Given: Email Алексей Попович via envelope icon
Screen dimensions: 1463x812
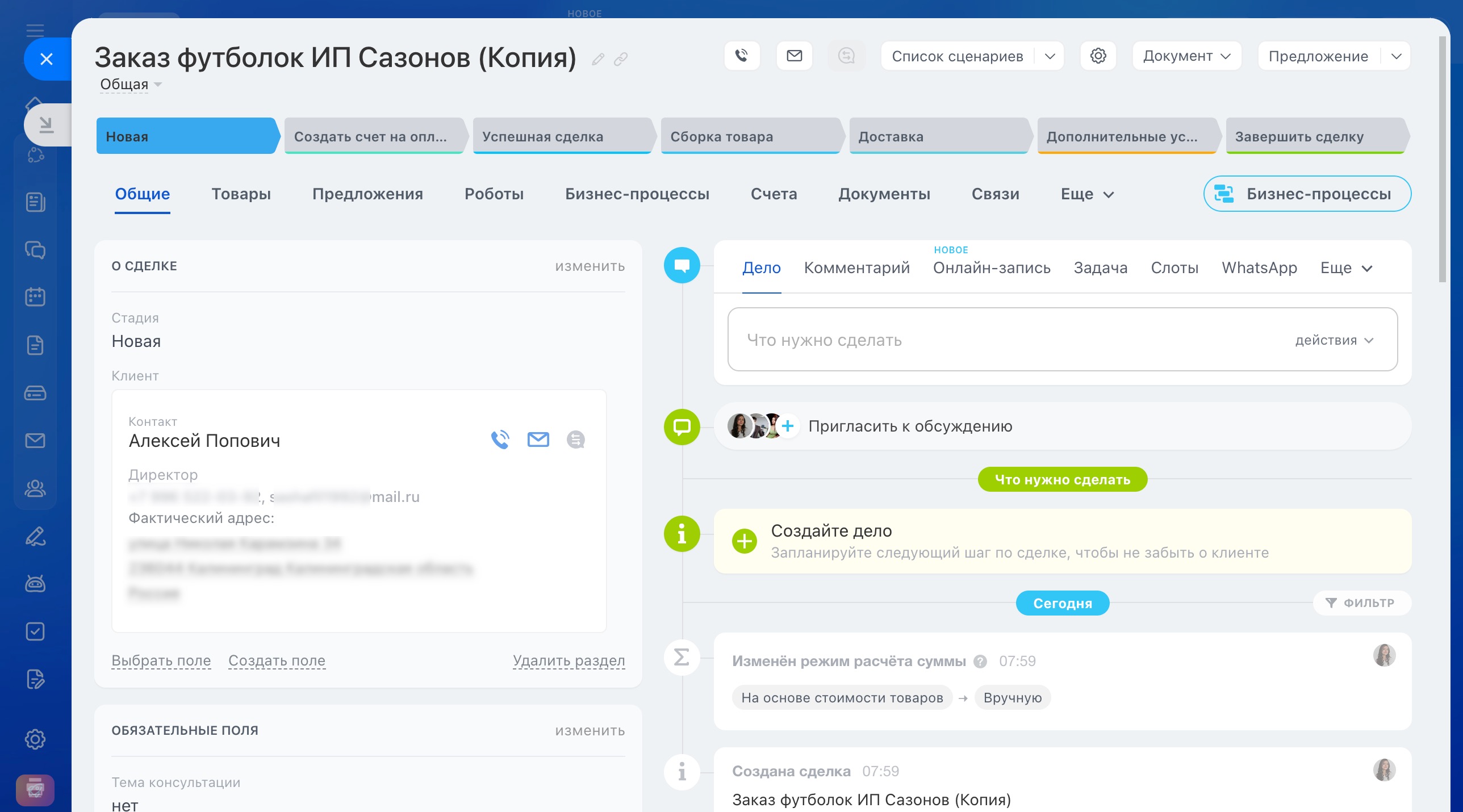Looking at the screenshot, I should tap(538, 440).
